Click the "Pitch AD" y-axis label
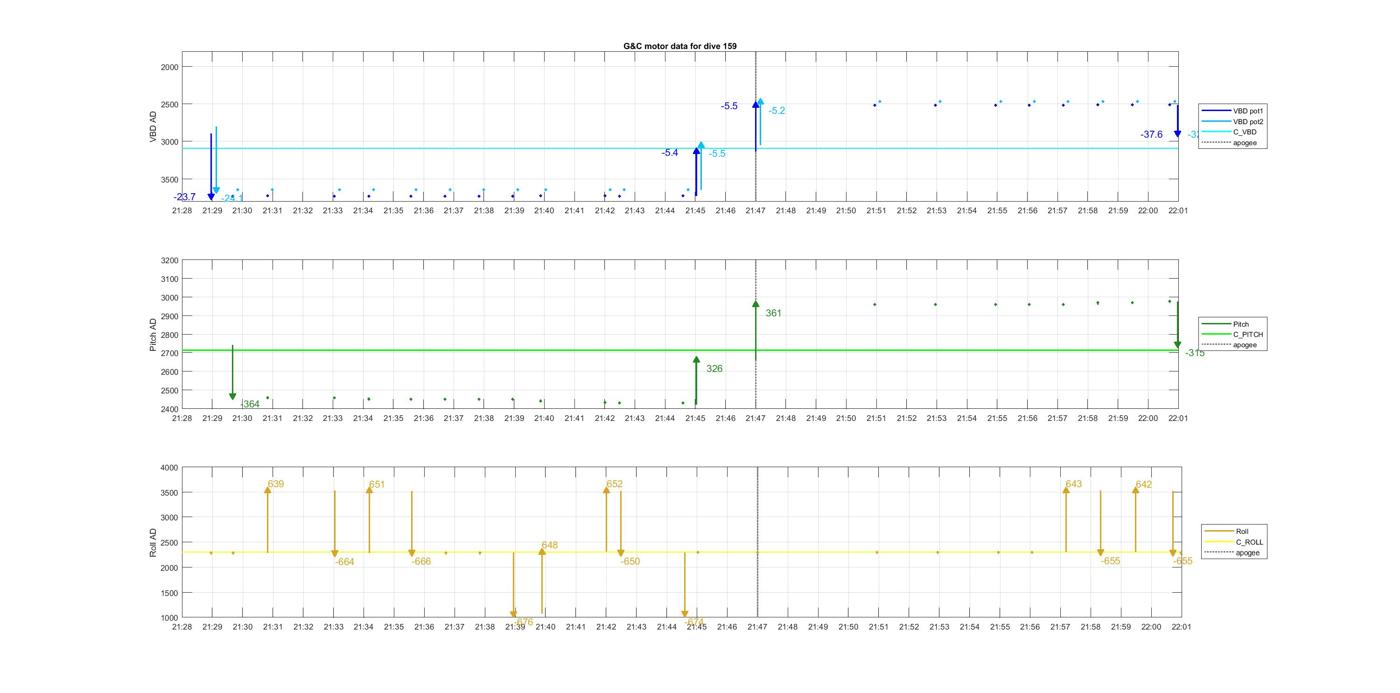1400x693 pixels. (x=153, y=334)
